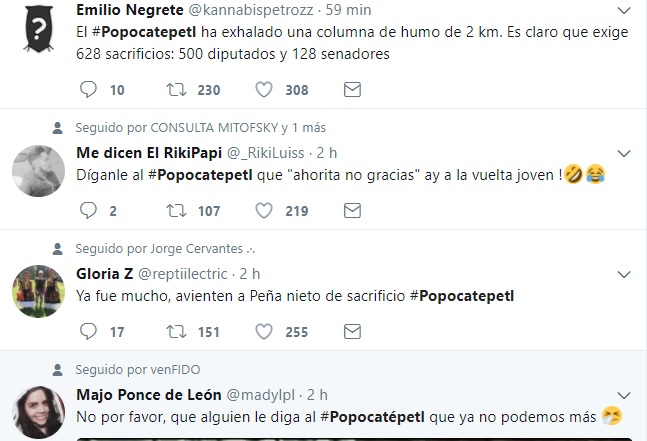Screen dimensions: 647x441
Task: Like the RikiPapi tweet with 219 likes
Action: click(264, 211)
